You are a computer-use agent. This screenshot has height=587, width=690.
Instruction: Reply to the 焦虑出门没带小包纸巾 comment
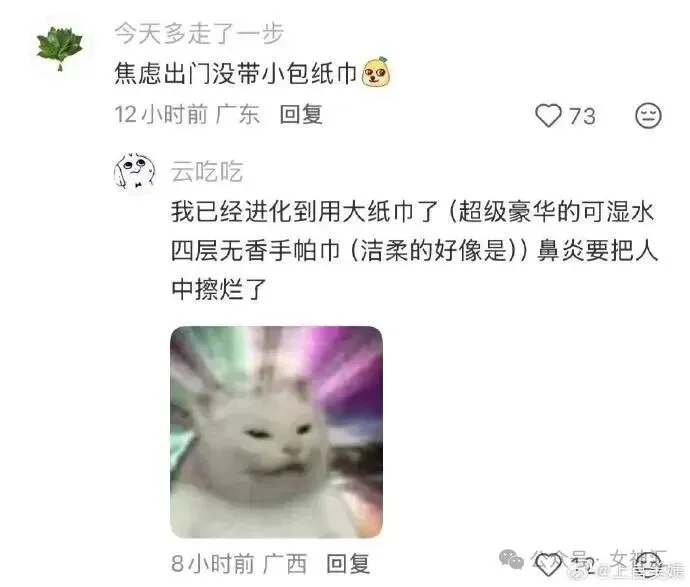[301, 115]
